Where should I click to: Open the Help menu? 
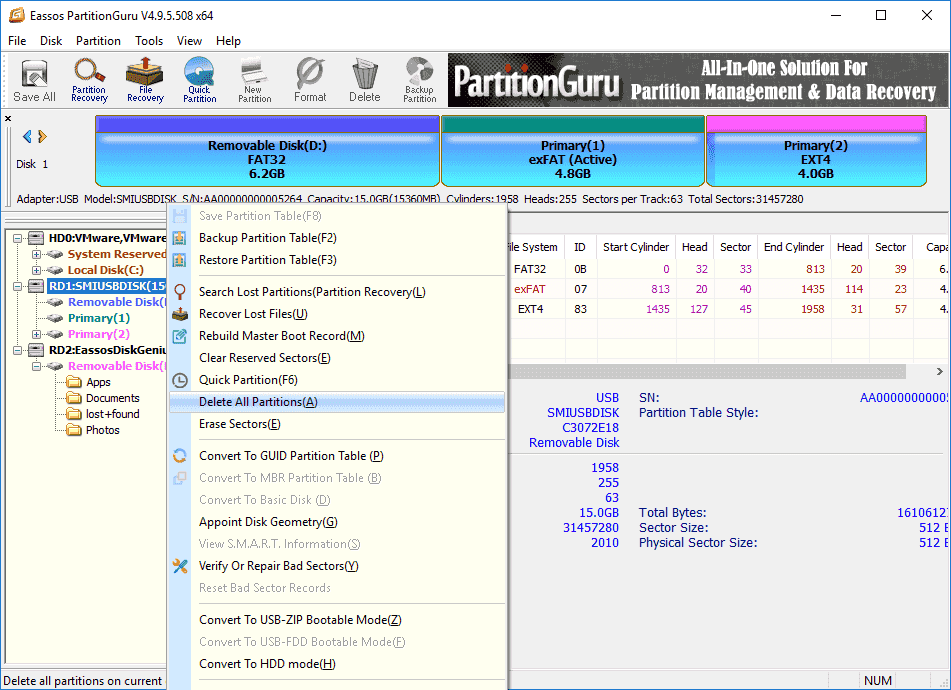(x=228, y=41)
